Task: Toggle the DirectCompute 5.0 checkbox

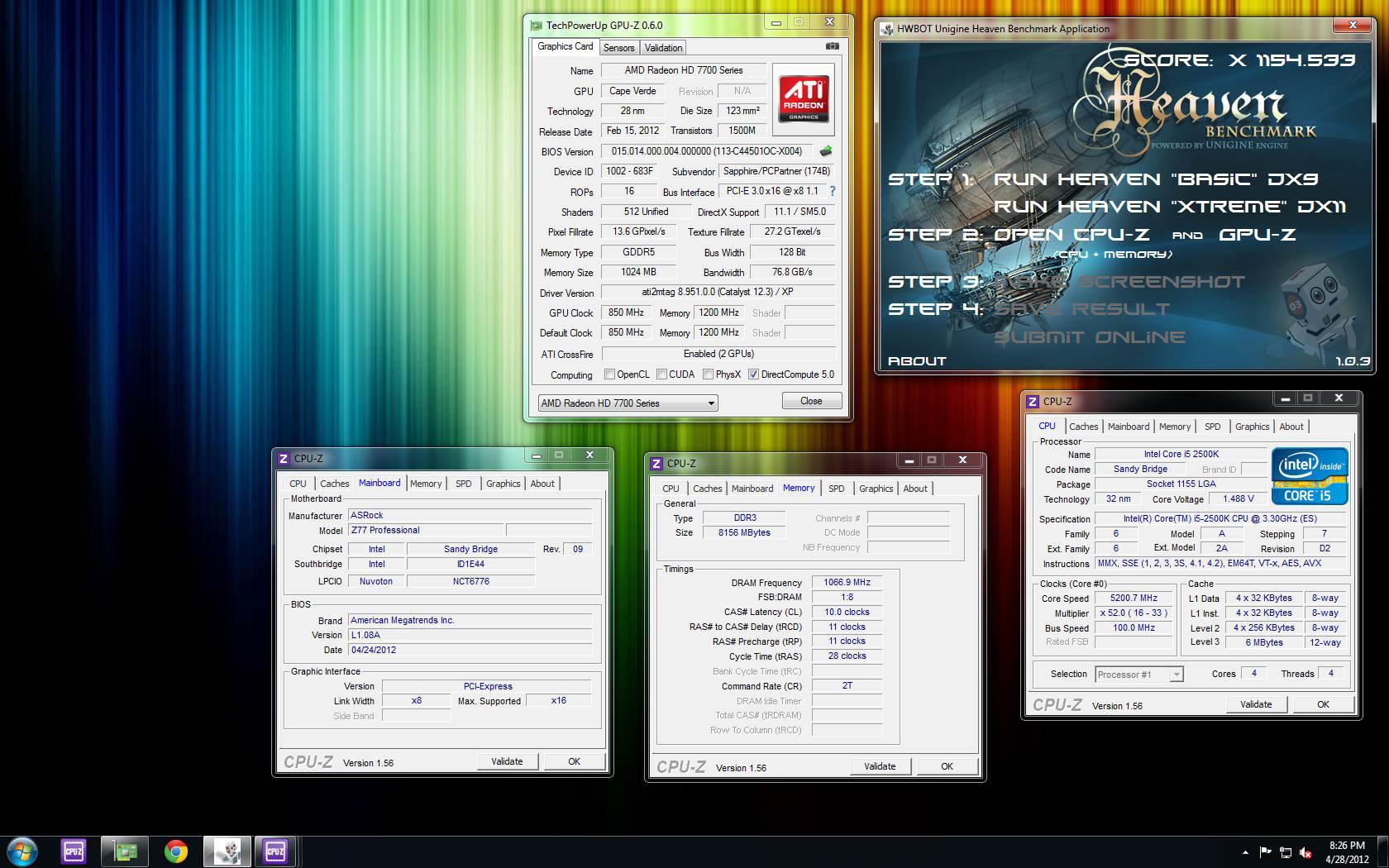Action: [x=753, y=374]
